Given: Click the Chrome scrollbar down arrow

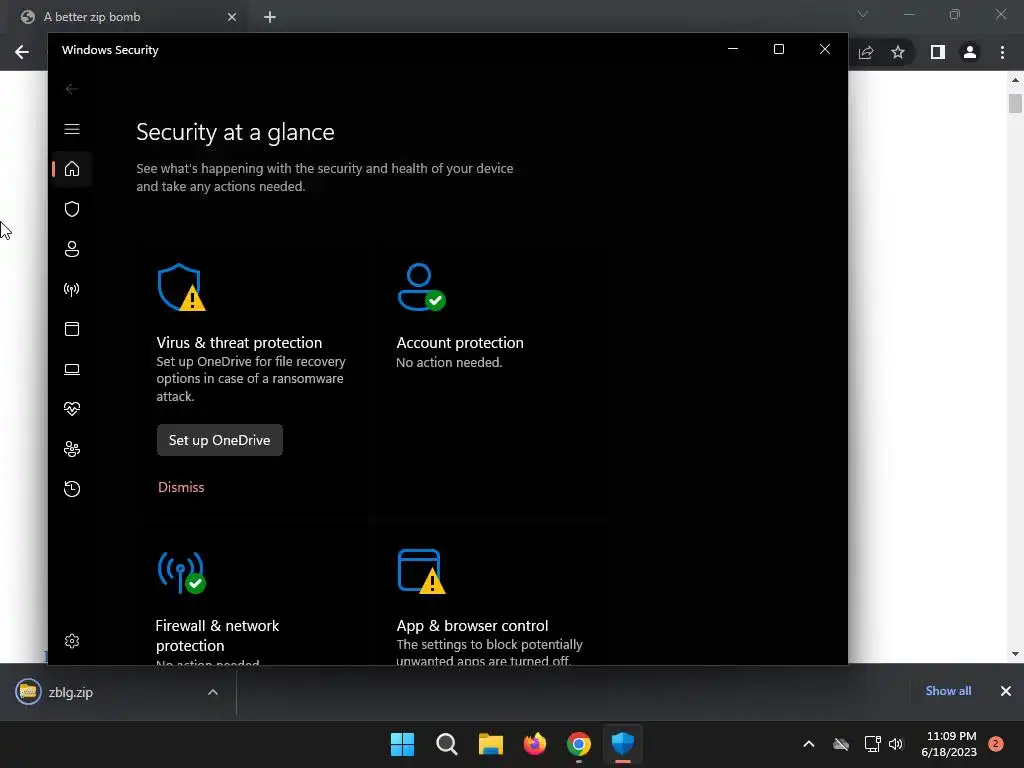Looking at the screenshot, I should click(x=1015, y=654).
